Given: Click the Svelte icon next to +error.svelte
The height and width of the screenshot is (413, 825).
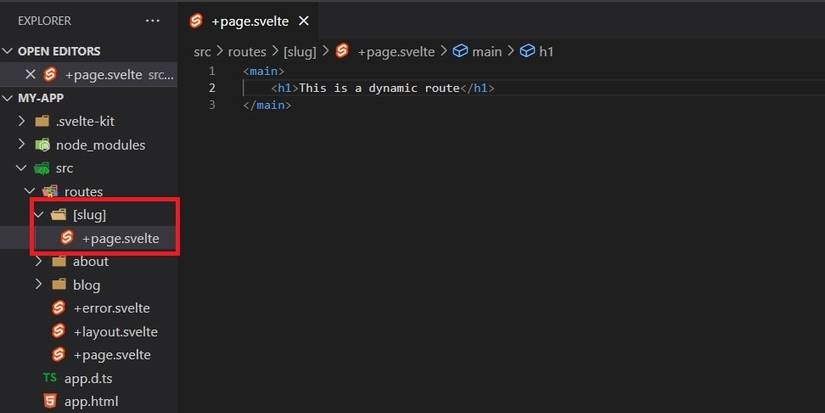Looking at the screenshot, I should (59, 308).
